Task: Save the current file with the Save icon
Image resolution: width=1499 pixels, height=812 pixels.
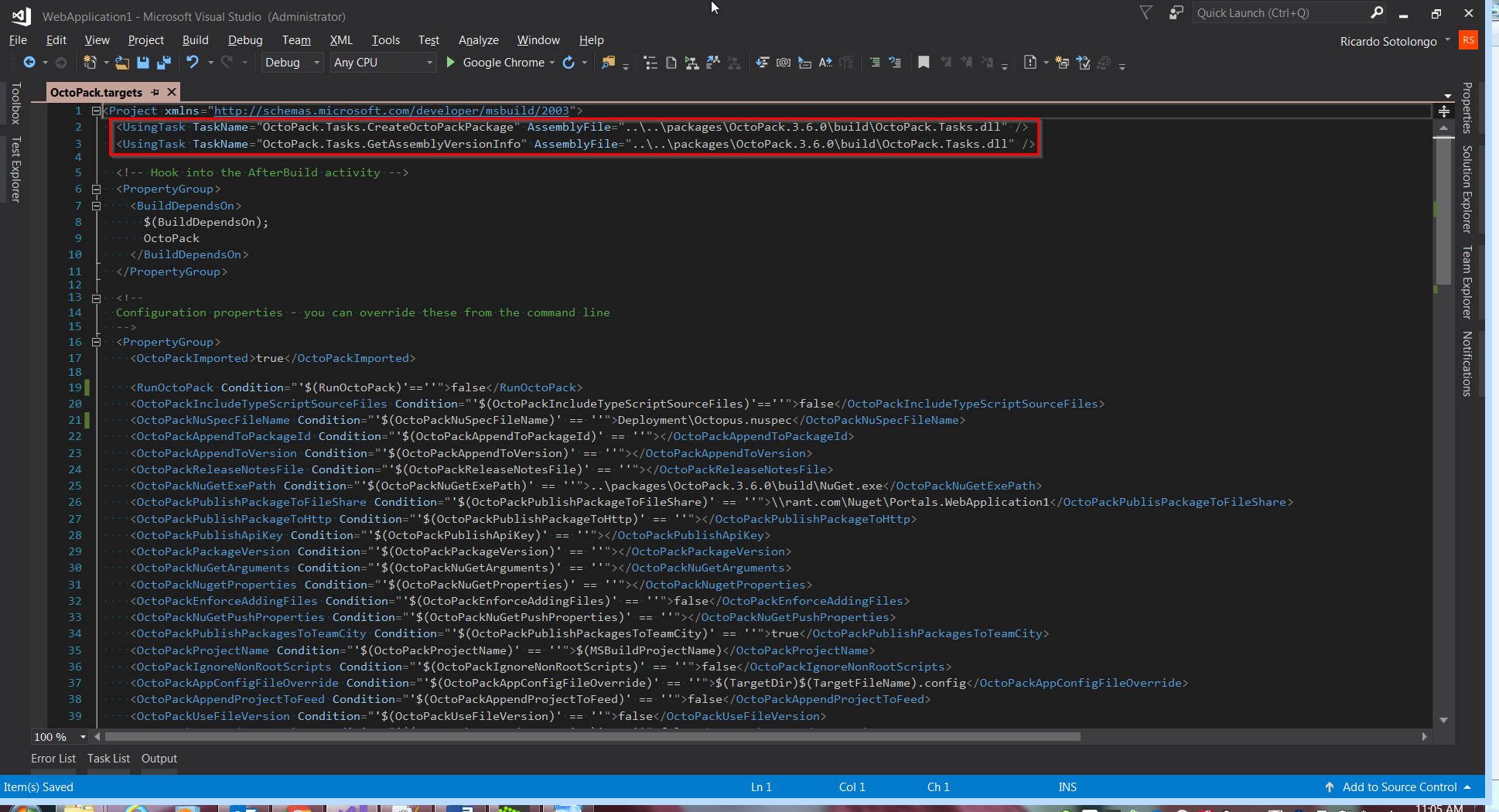Action: 143,63
